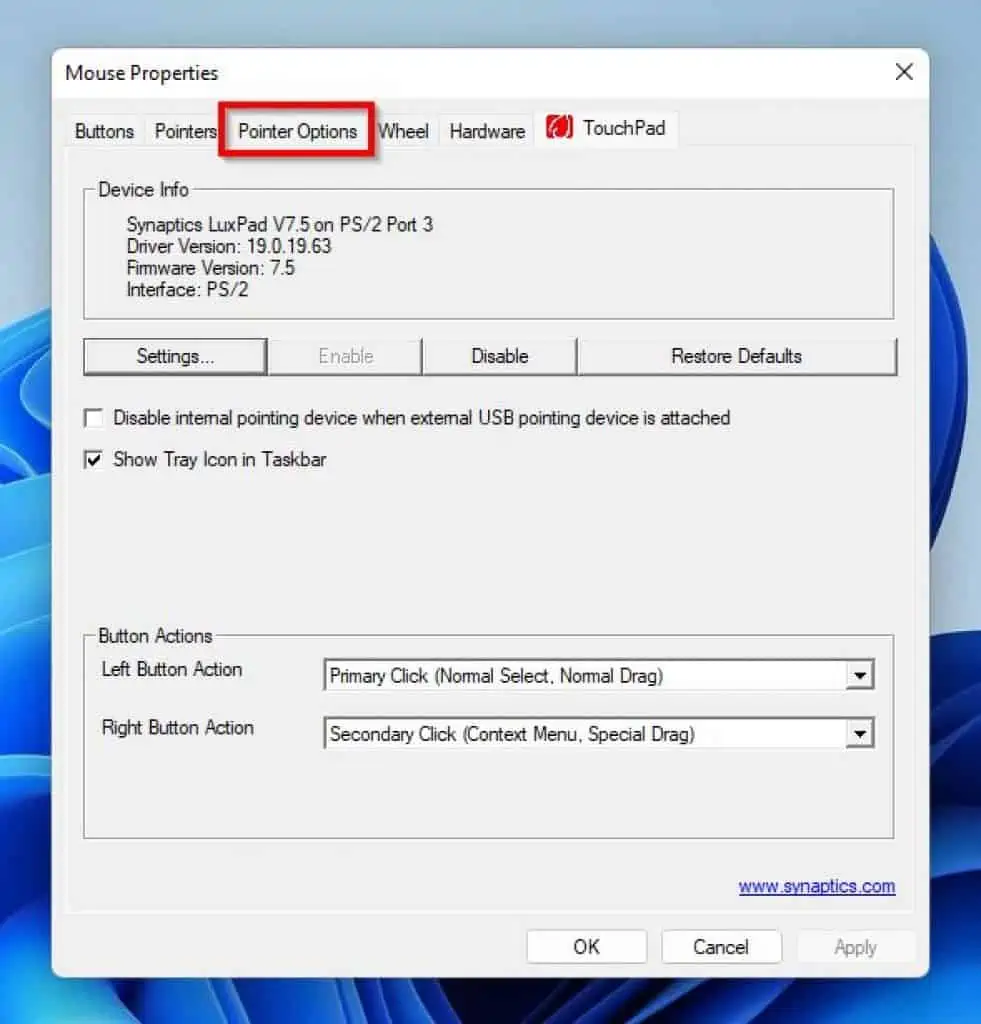The height and width of the screenshot is (1024, 981).
Task: Switch to the Pointers tab
Action: pyautogui.click(x=185, y=131)
